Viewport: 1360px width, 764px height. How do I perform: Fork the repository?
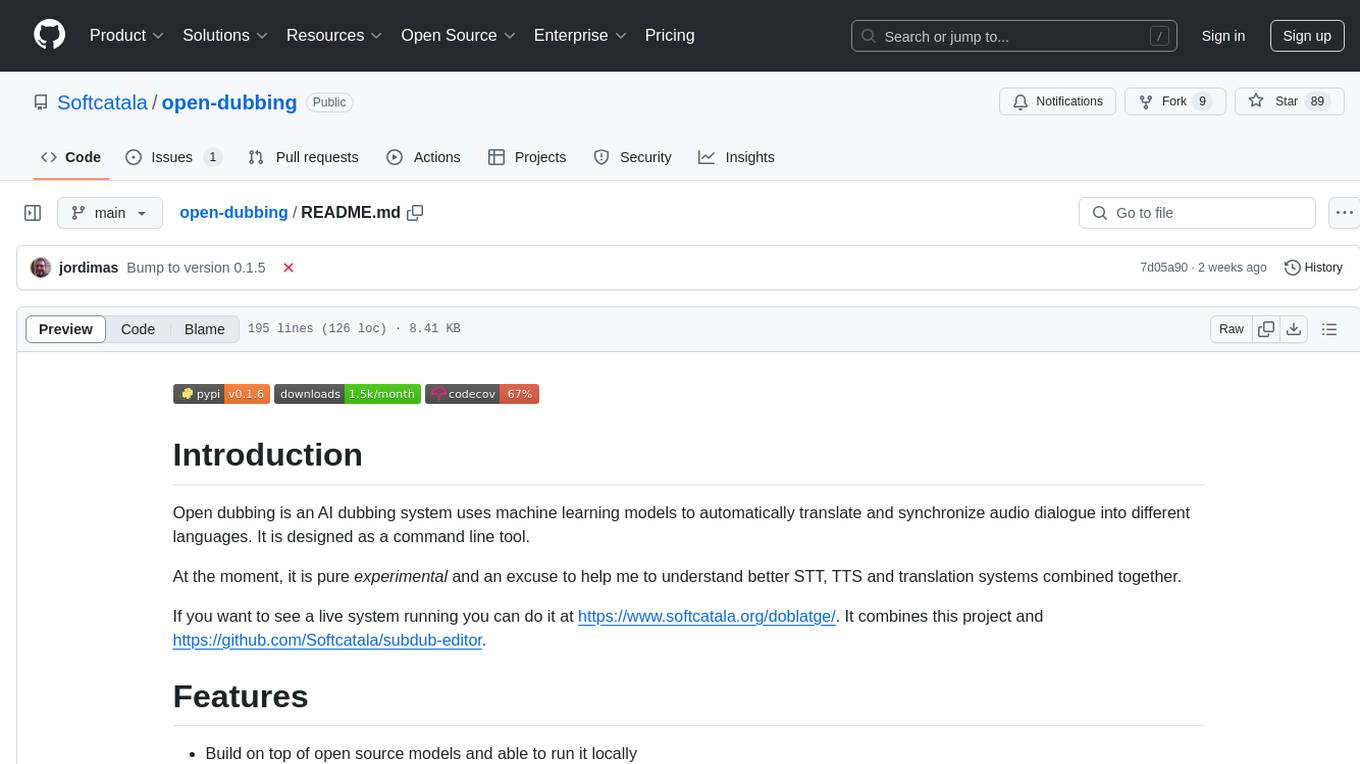click(1175, 101)
